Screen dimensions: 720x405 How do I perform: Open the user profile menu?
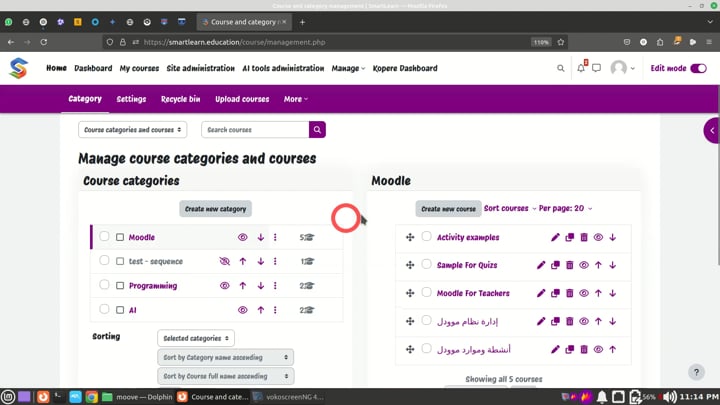(623, 68)
